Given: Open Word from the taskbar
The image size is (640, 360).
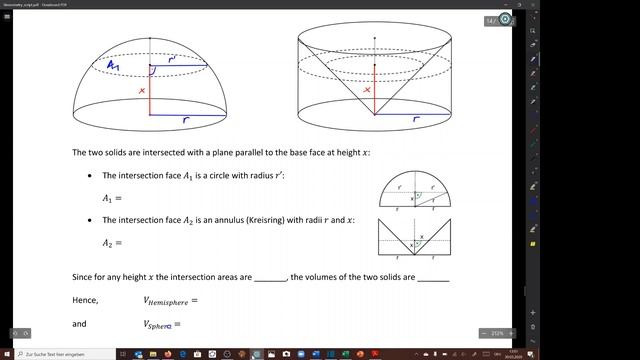Looking at the screenshot, I should click(316, 354).
